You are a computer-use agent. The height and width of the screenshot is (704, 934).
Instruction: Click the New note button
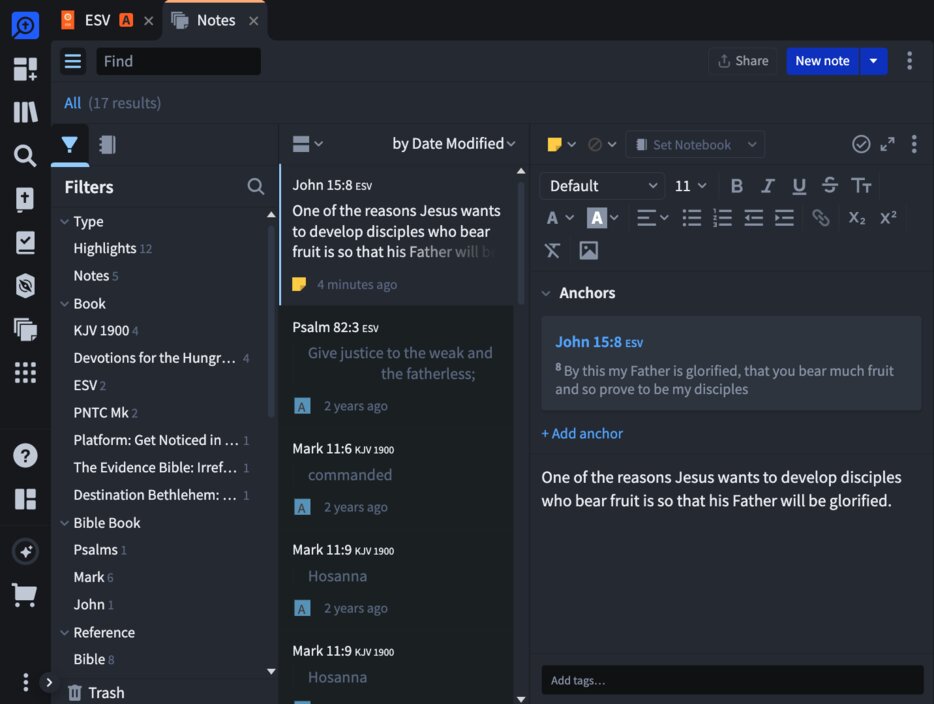[822, 60]
